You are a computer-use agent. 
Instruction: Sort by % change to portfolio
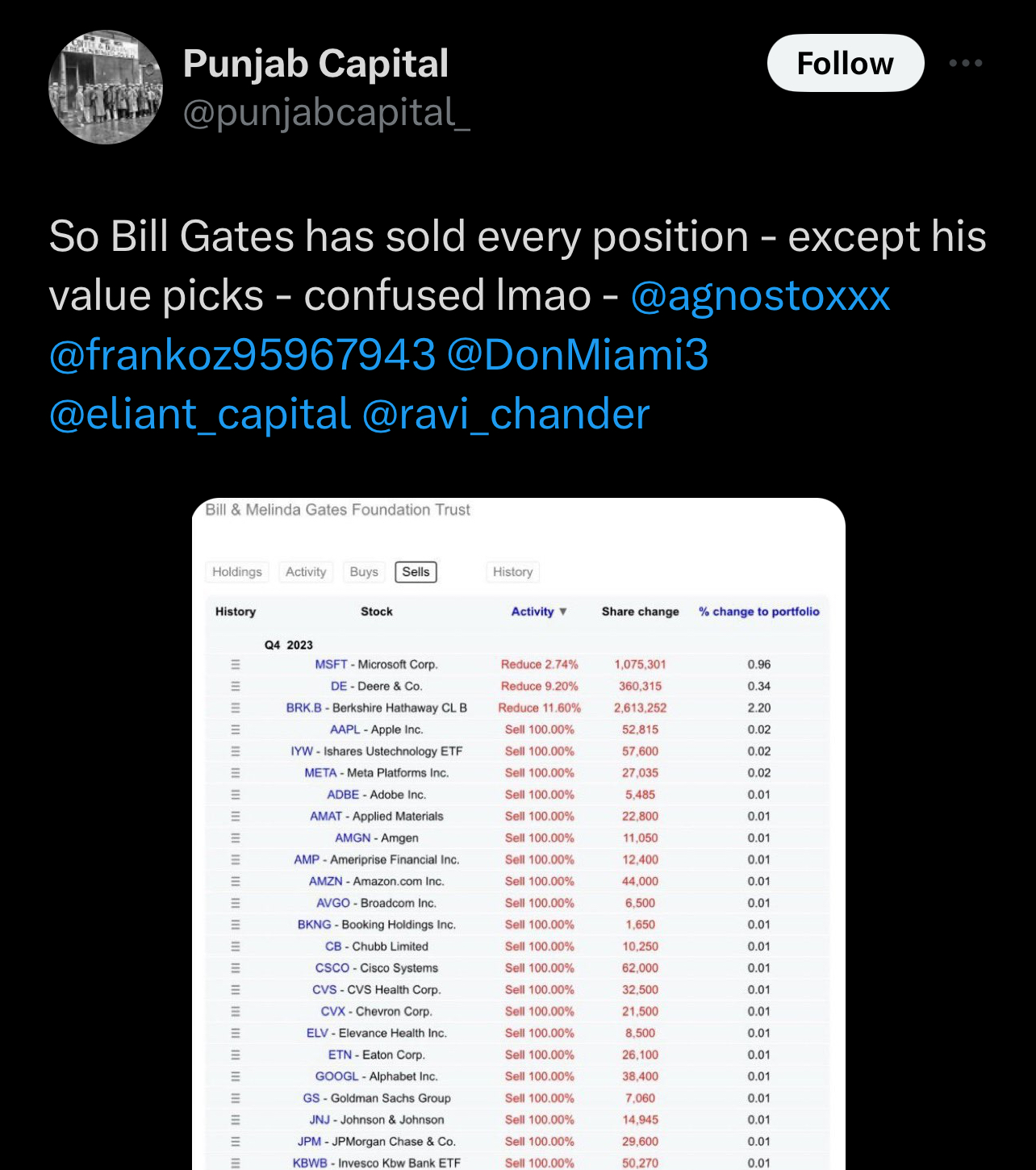click(758, 612)
